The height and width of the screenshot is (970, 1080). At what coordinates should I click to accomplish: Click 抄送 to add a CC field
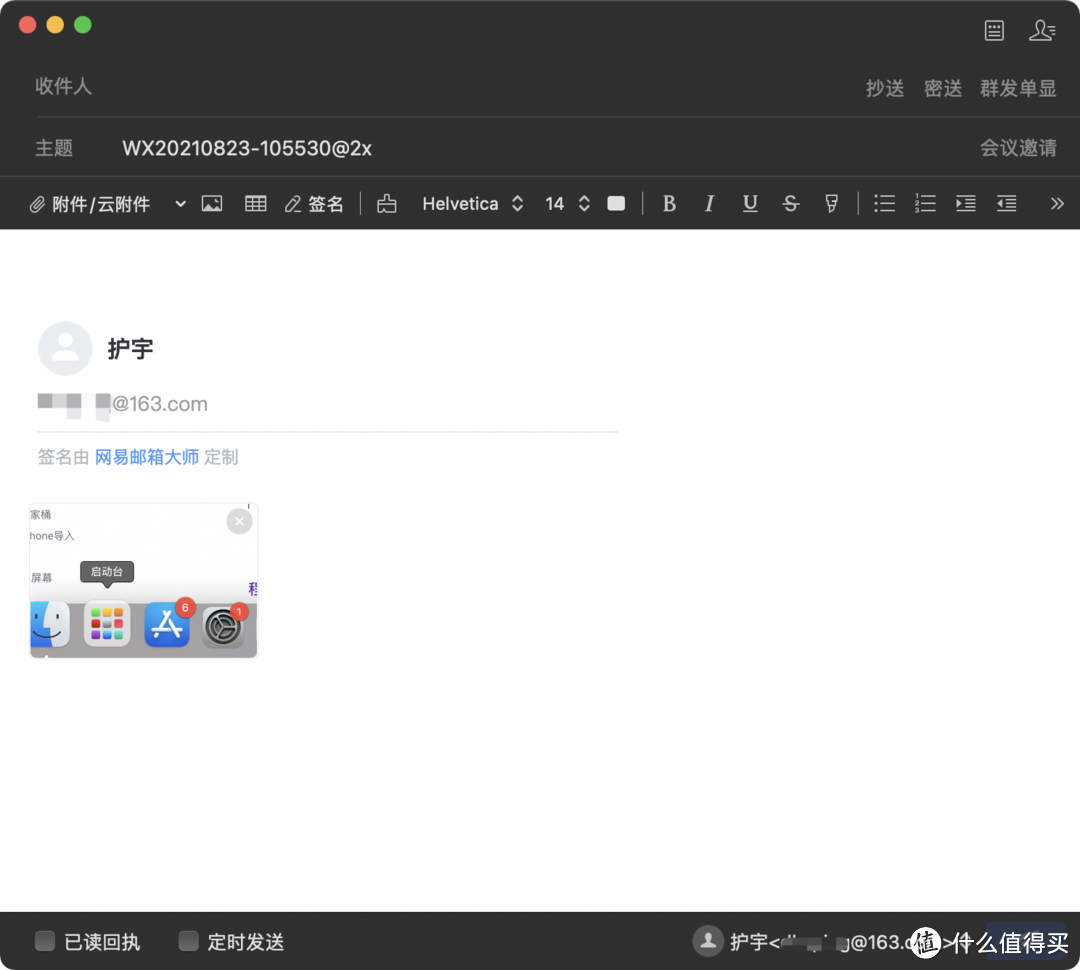tap(884, 88)
